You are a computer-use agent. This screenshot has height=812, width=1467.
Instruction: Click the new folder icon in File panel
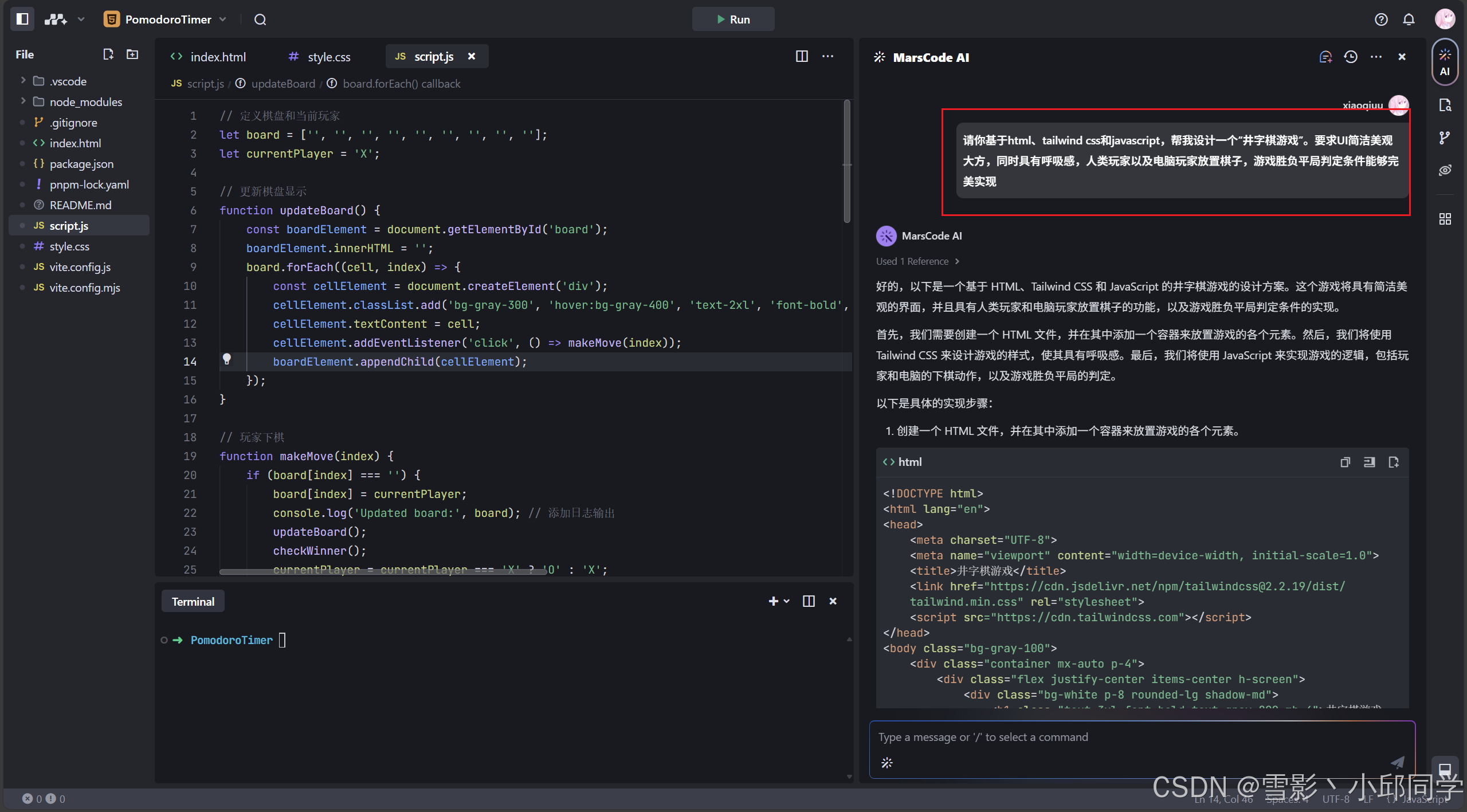point(132,54)
